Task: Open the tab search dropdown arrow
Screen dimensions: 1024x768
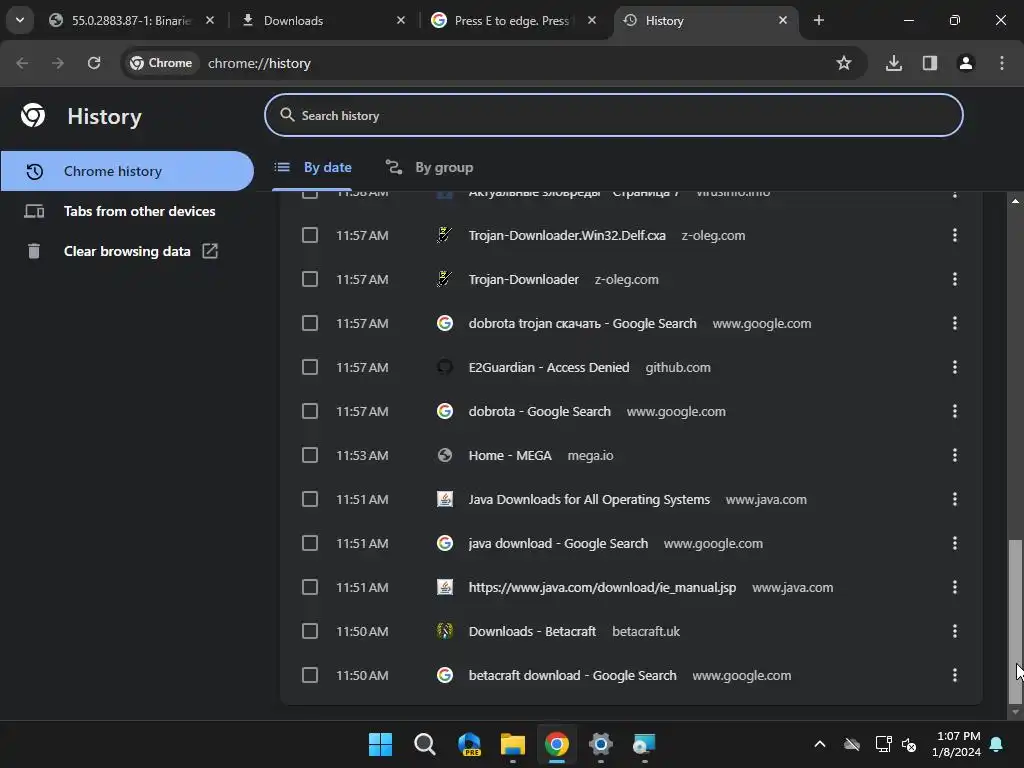Action: [20, 20]
